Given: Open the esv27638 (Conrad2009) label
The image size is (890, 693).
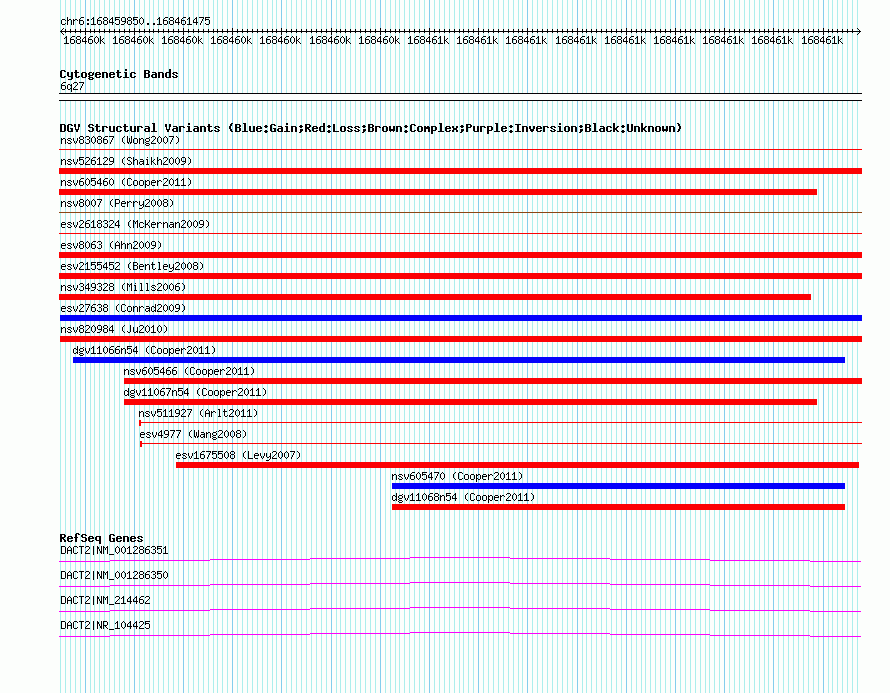Looking at the screenshot, I should 123,308.
